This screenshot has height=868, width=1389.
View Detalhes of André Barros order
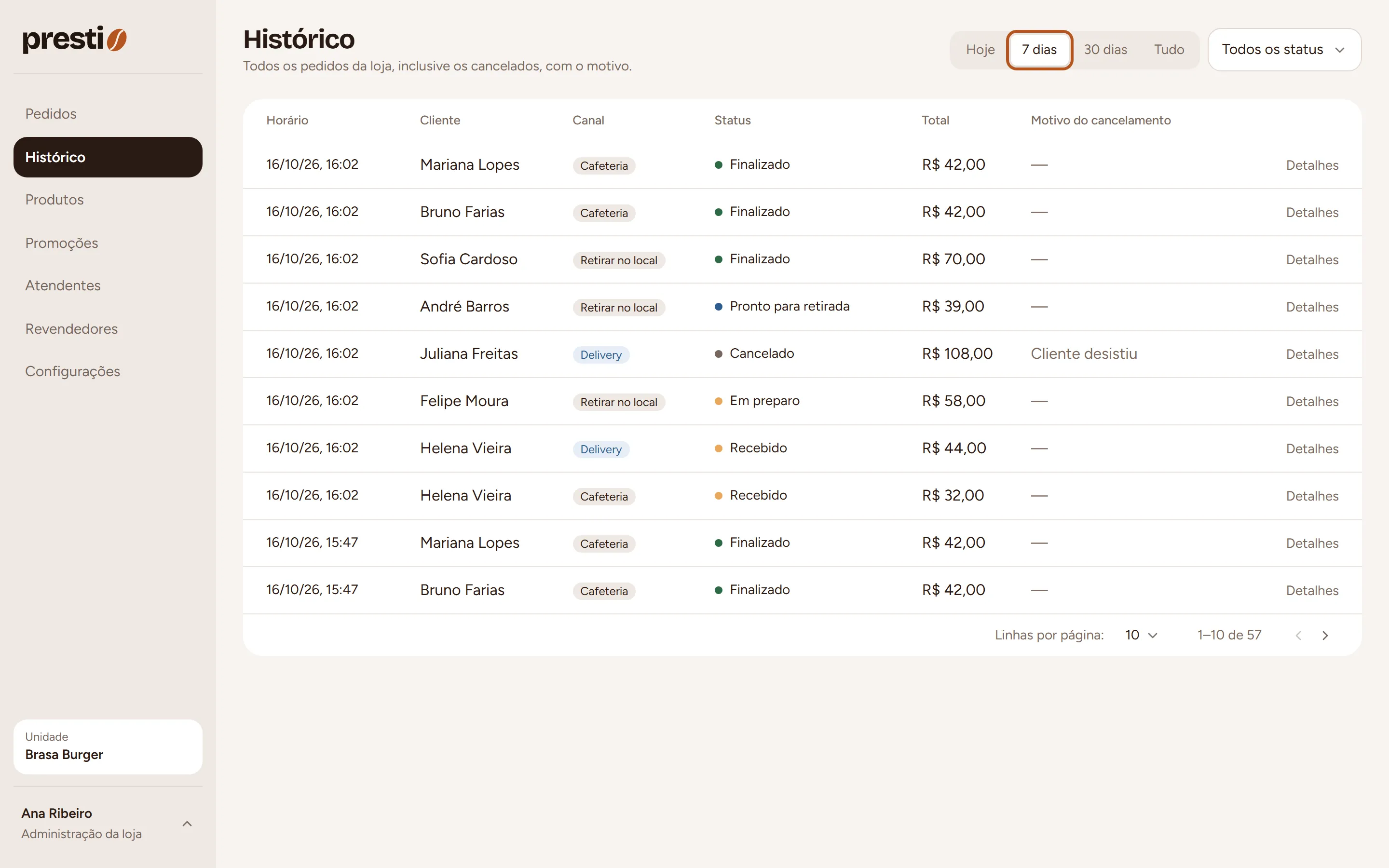tap(1311, 307)
